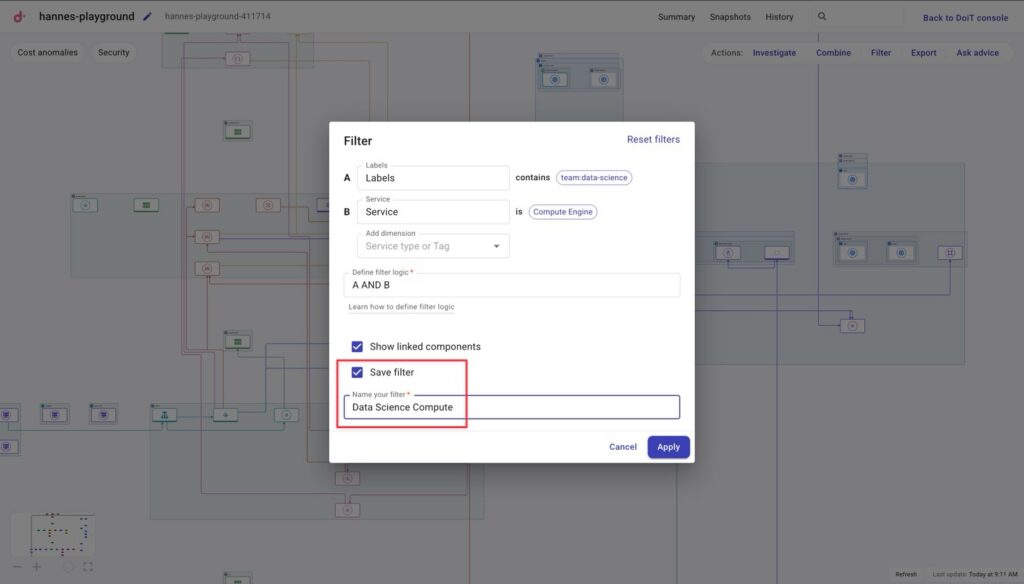Click the Define filter logic field
This screenshot has height=584, width=1024.
pos(511,285)
